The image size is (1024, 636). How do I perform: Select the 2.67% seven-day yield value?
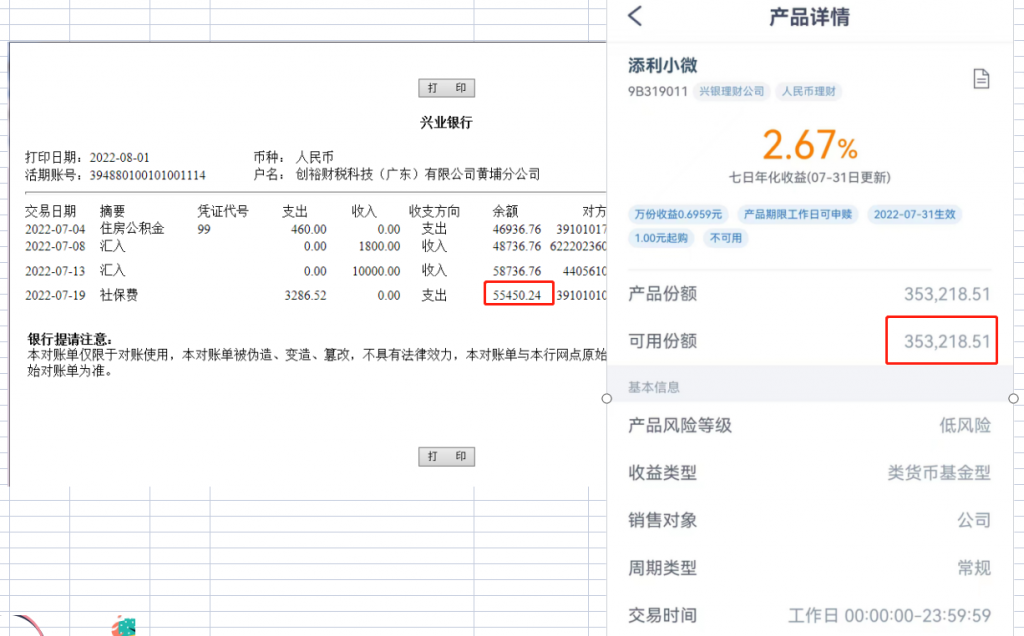(x=810, y=145)
